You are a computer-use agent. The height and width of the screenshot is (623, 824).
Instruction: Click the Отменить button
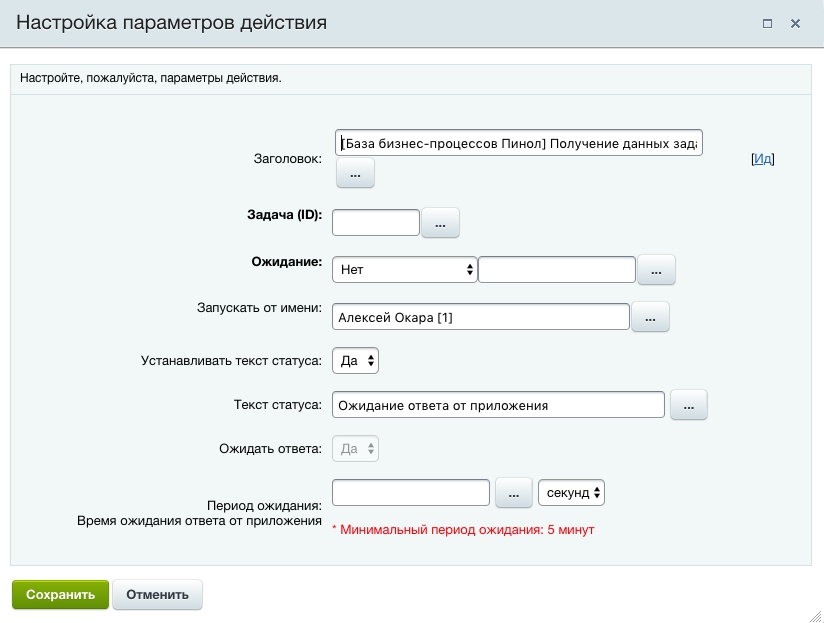pos(157,594)
